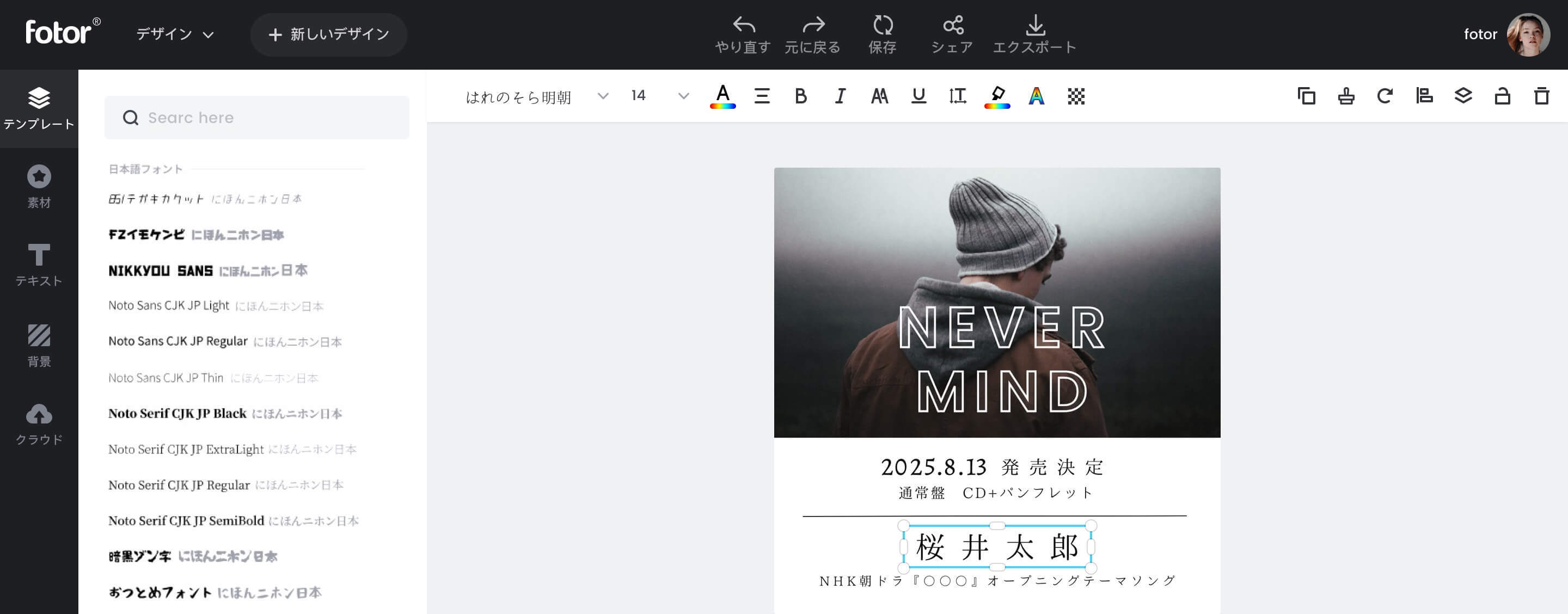Screen dimensions: 1568x614
Task: Click the 通常盤 CD+パンフレット text
Action: 996,493
